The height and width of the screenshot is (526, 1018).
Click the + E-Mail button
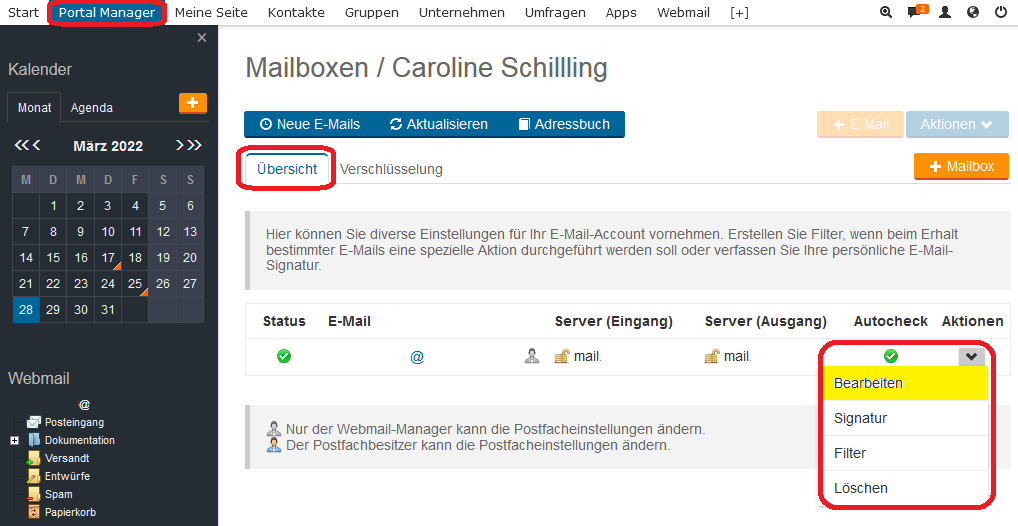point(860,124)
